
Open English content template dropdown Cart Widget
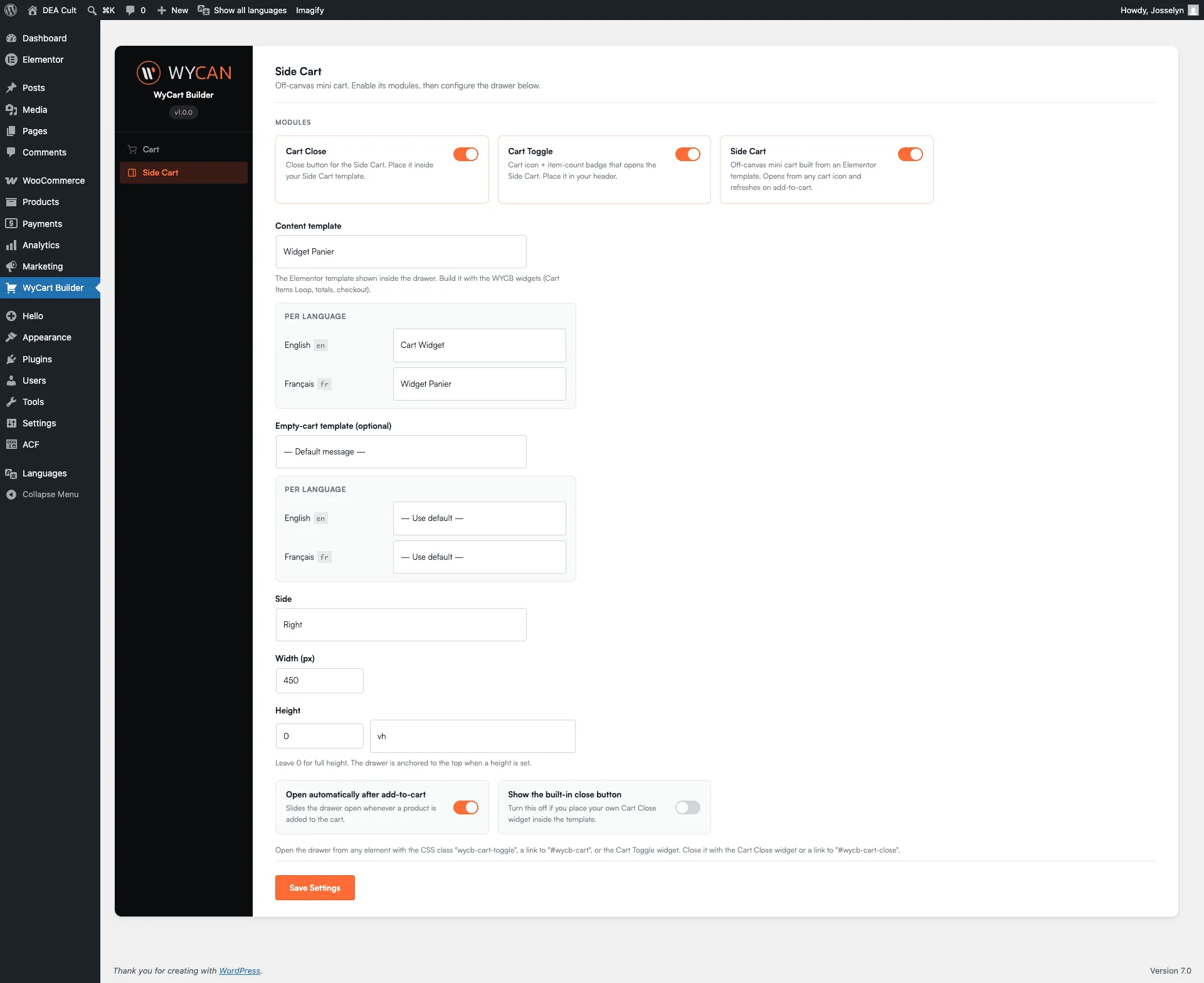480,345
